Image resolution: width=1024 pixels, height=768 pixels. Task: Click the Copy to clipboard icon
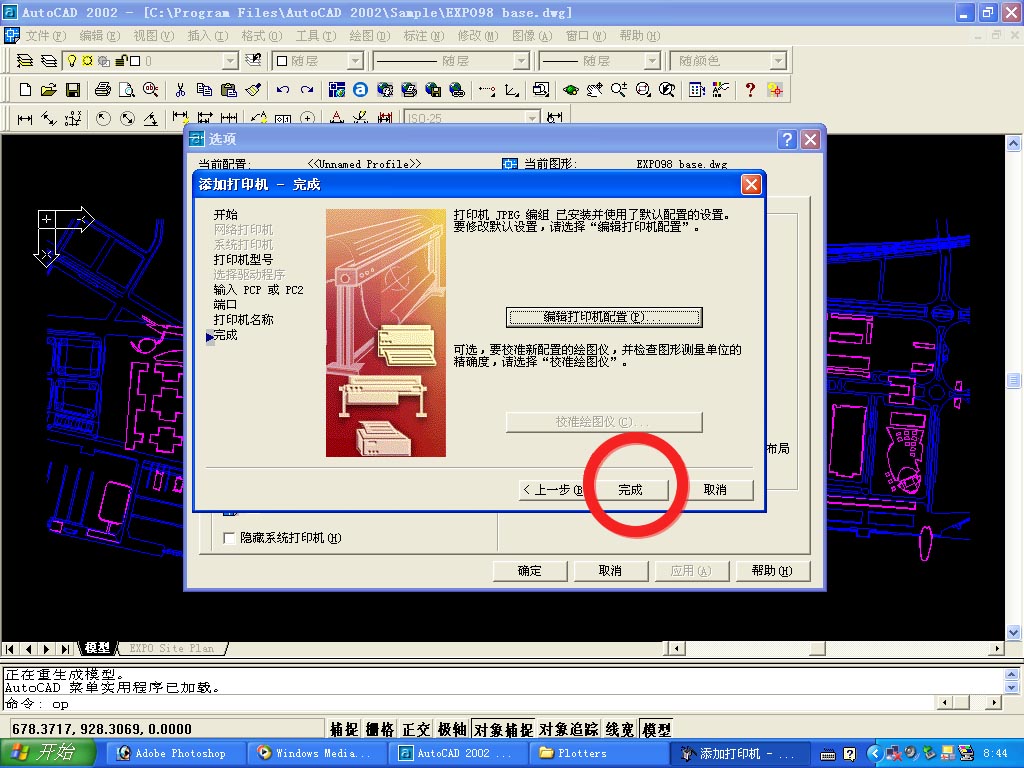(204, 89)
